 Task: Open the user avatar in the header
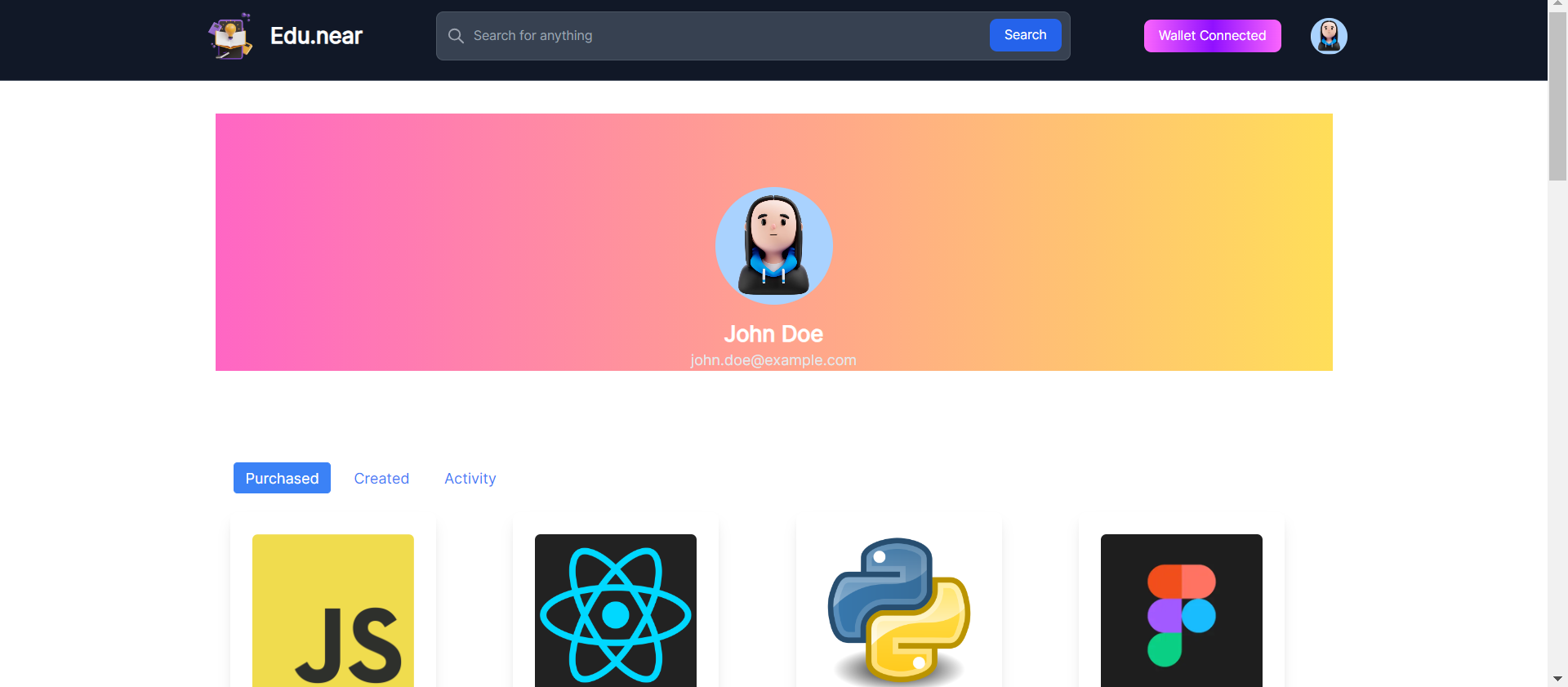pos(1329,36)
